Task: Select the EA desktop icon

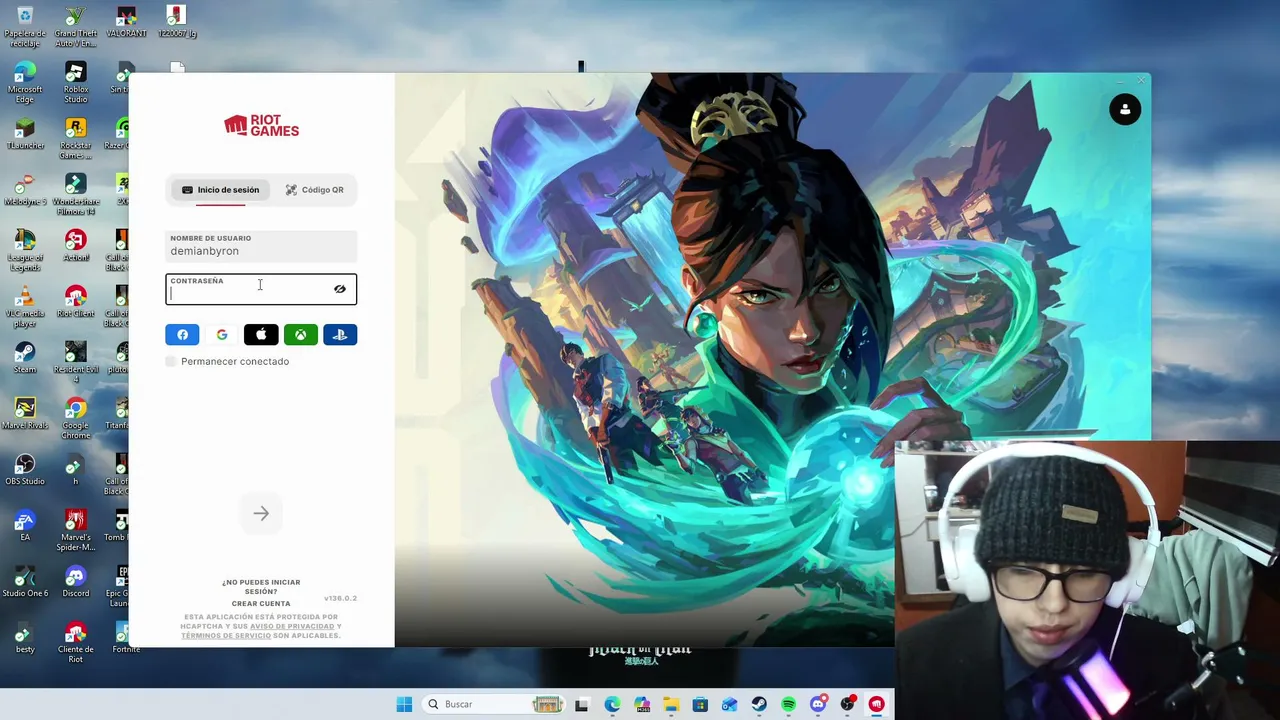Action: (25, 526)
